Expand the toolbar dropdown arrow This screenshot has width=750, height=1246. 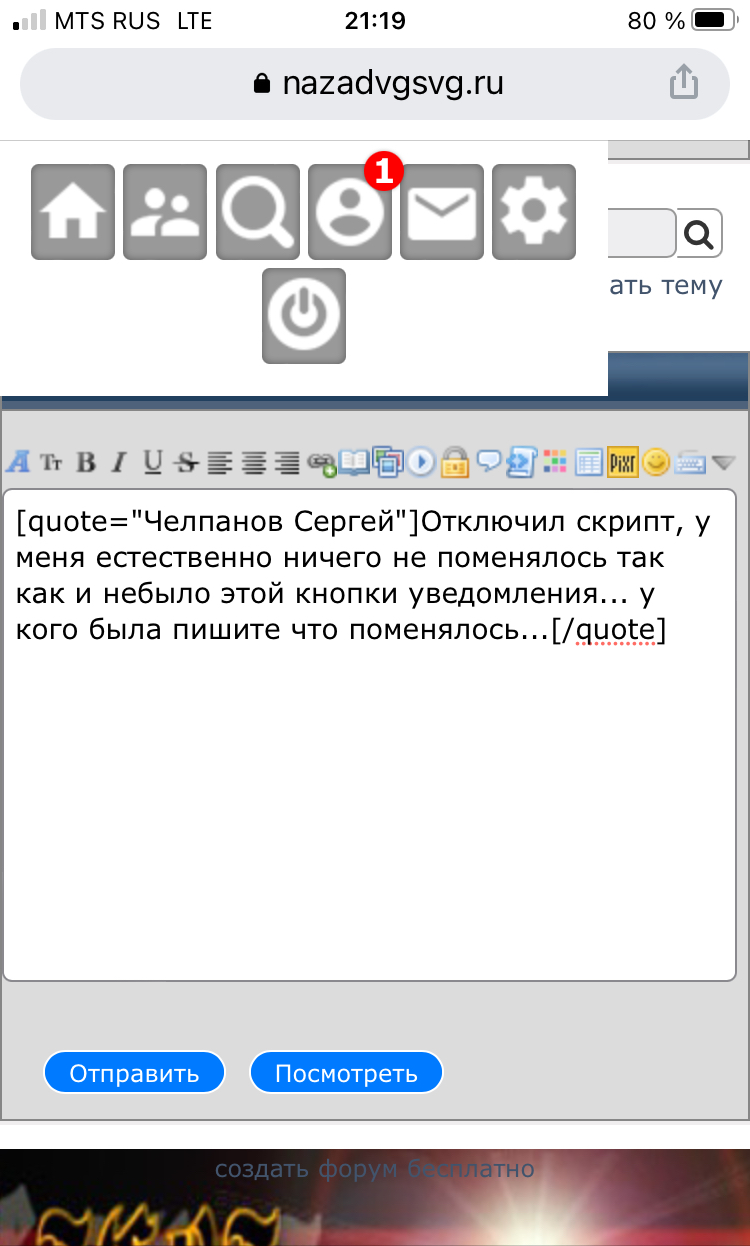(x=724, y=463)
